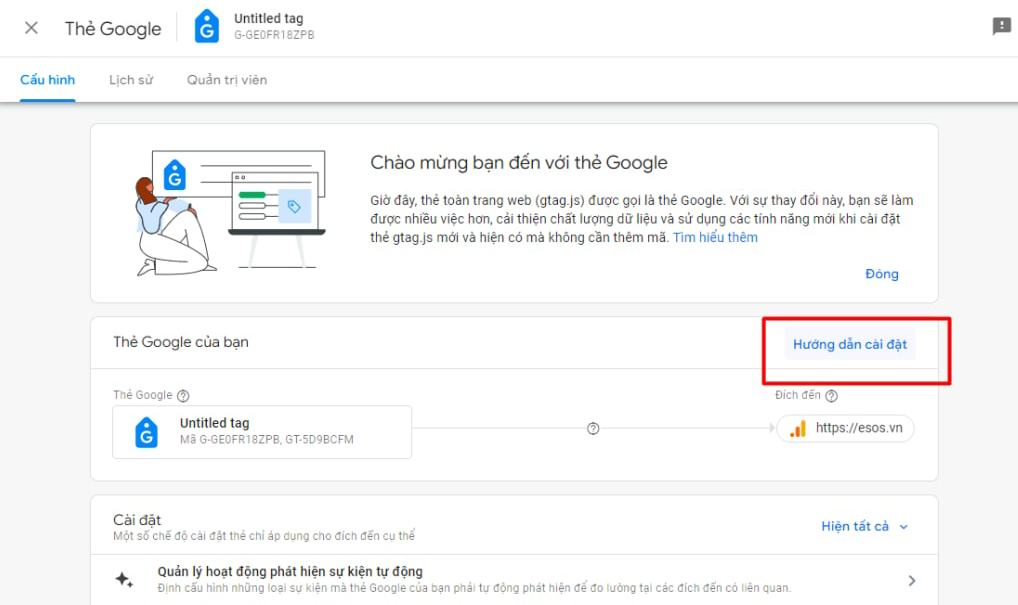Open Quản lý hoạt động phát hiện sự kiện tự động
1018x605 pixels.
(x=514, y=580)
